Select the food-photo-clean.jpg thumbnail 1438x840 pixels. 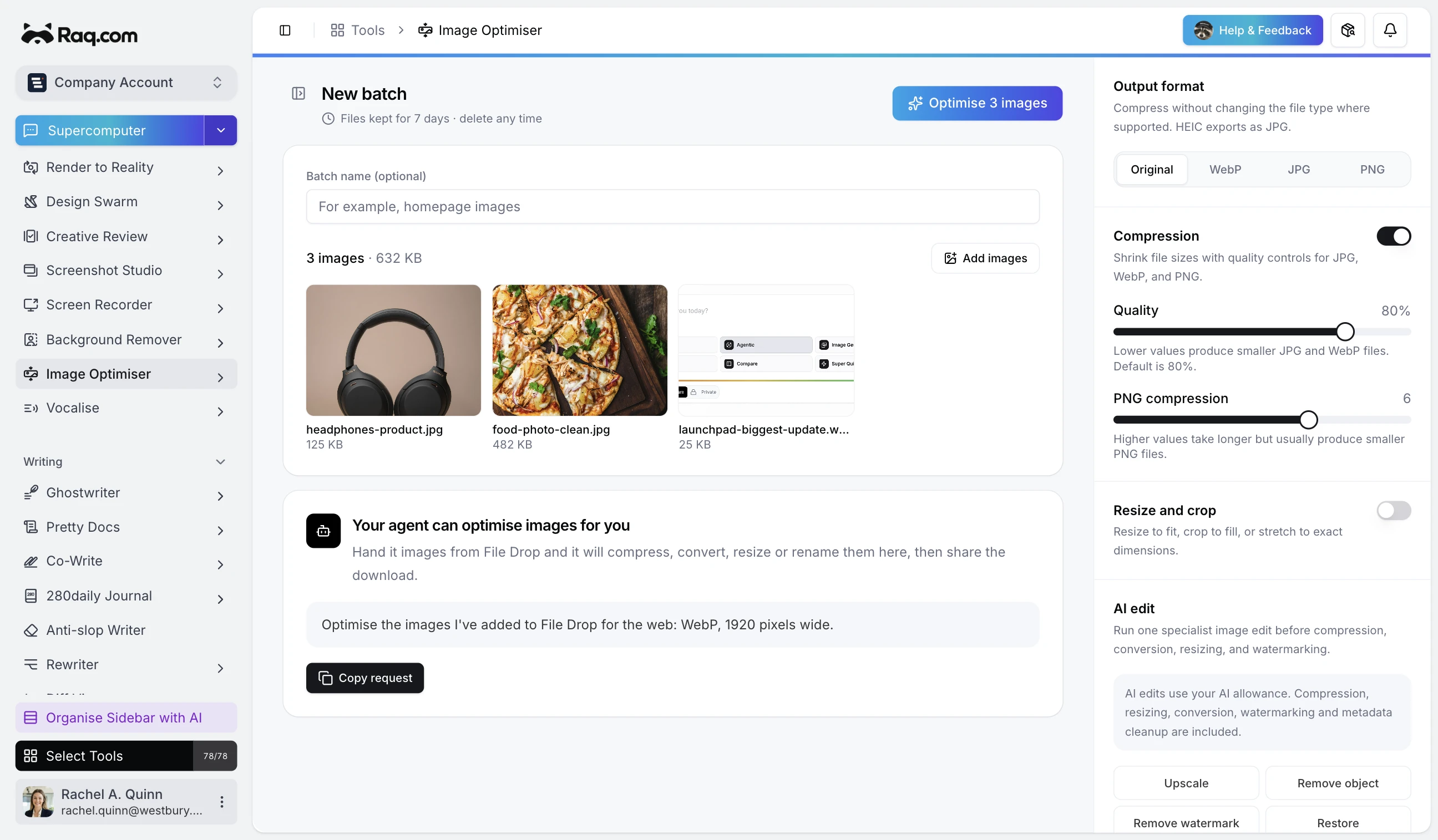coord(579,350)
